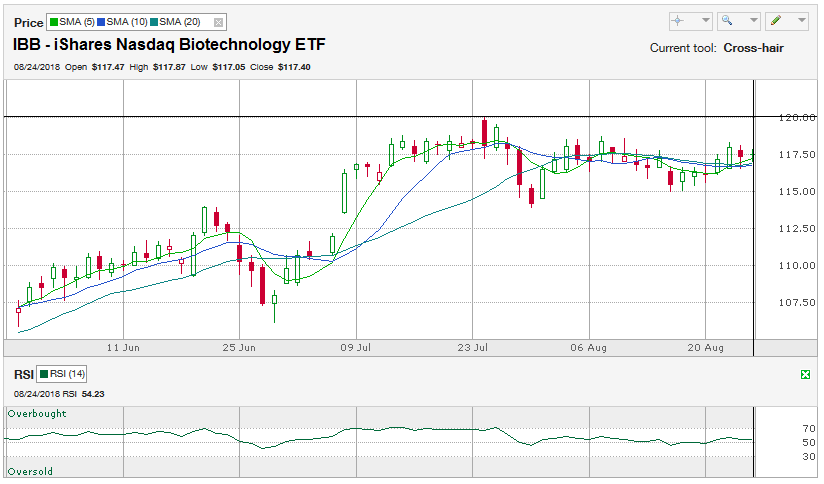Click the green SMA (5) color swatch
The height and width of the screenshot is (484, 824).
point(54,23)
